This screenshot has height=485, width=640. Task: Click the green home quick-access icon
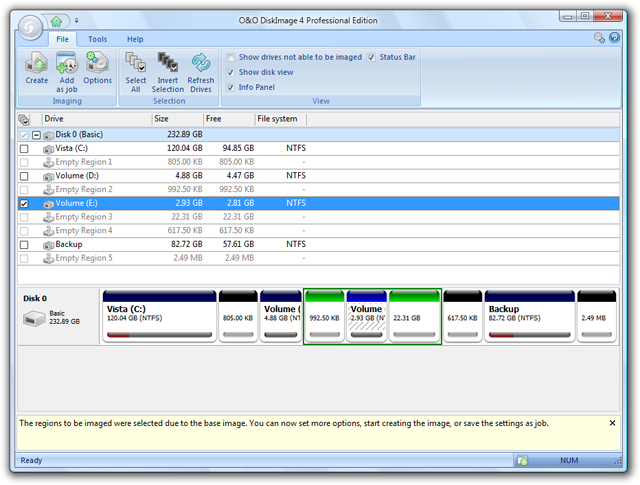(56, 20)
